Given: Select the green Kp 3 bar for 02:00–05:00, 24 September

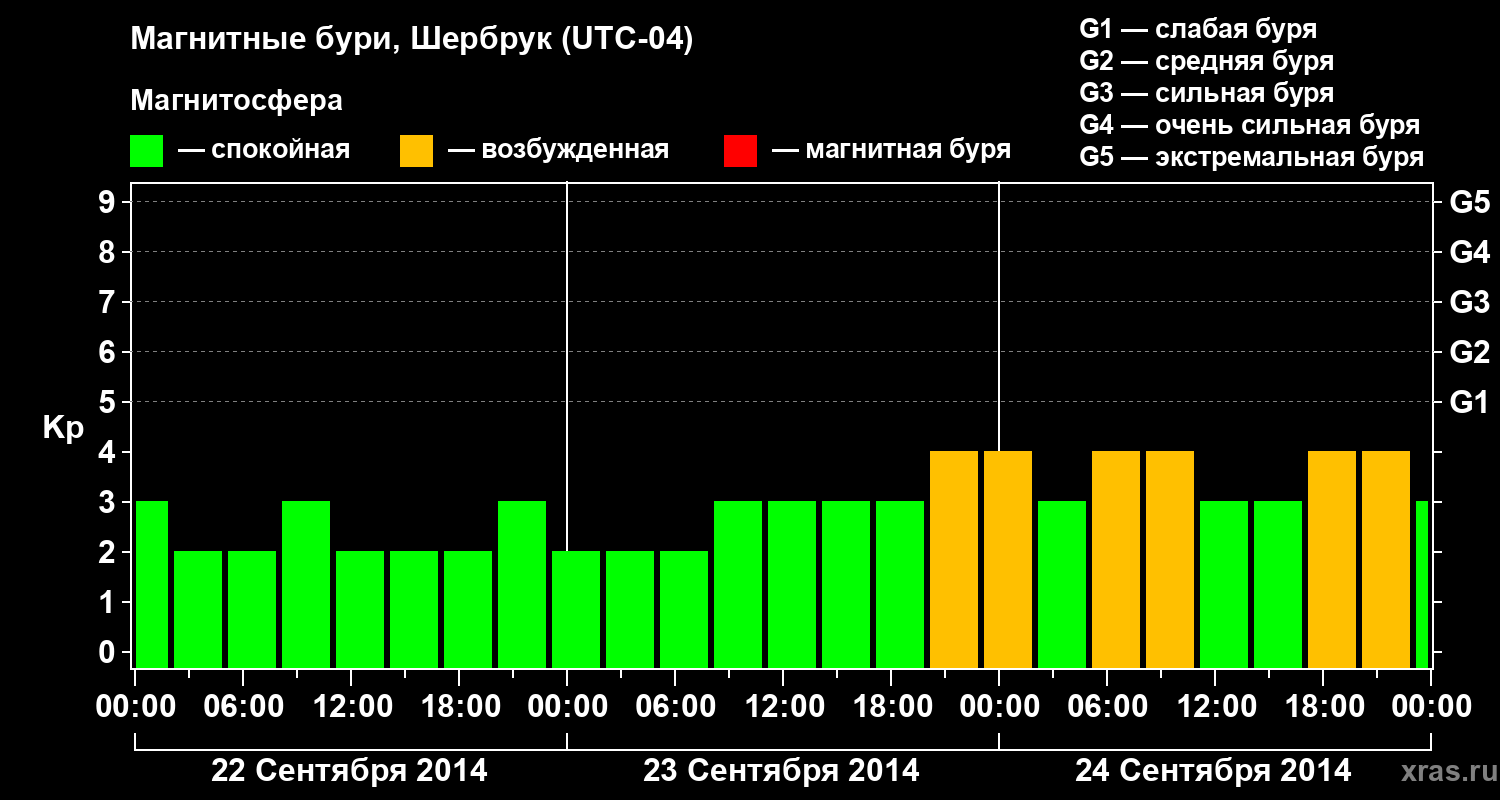Looking at the screenshot, I should pos(1062,584).
